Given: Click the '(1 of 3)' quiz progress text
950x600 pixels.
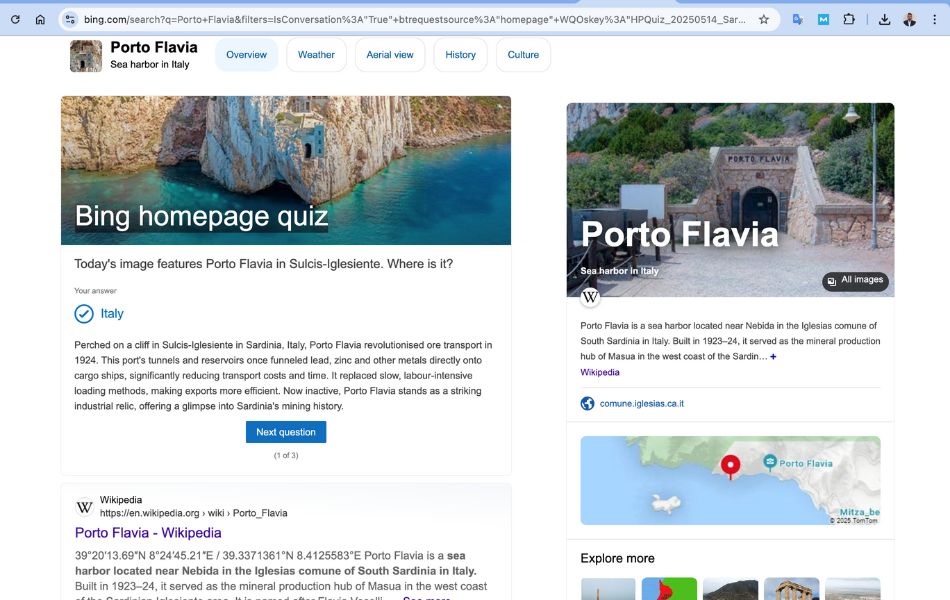Looking at the screenshot, I should 286,455.
